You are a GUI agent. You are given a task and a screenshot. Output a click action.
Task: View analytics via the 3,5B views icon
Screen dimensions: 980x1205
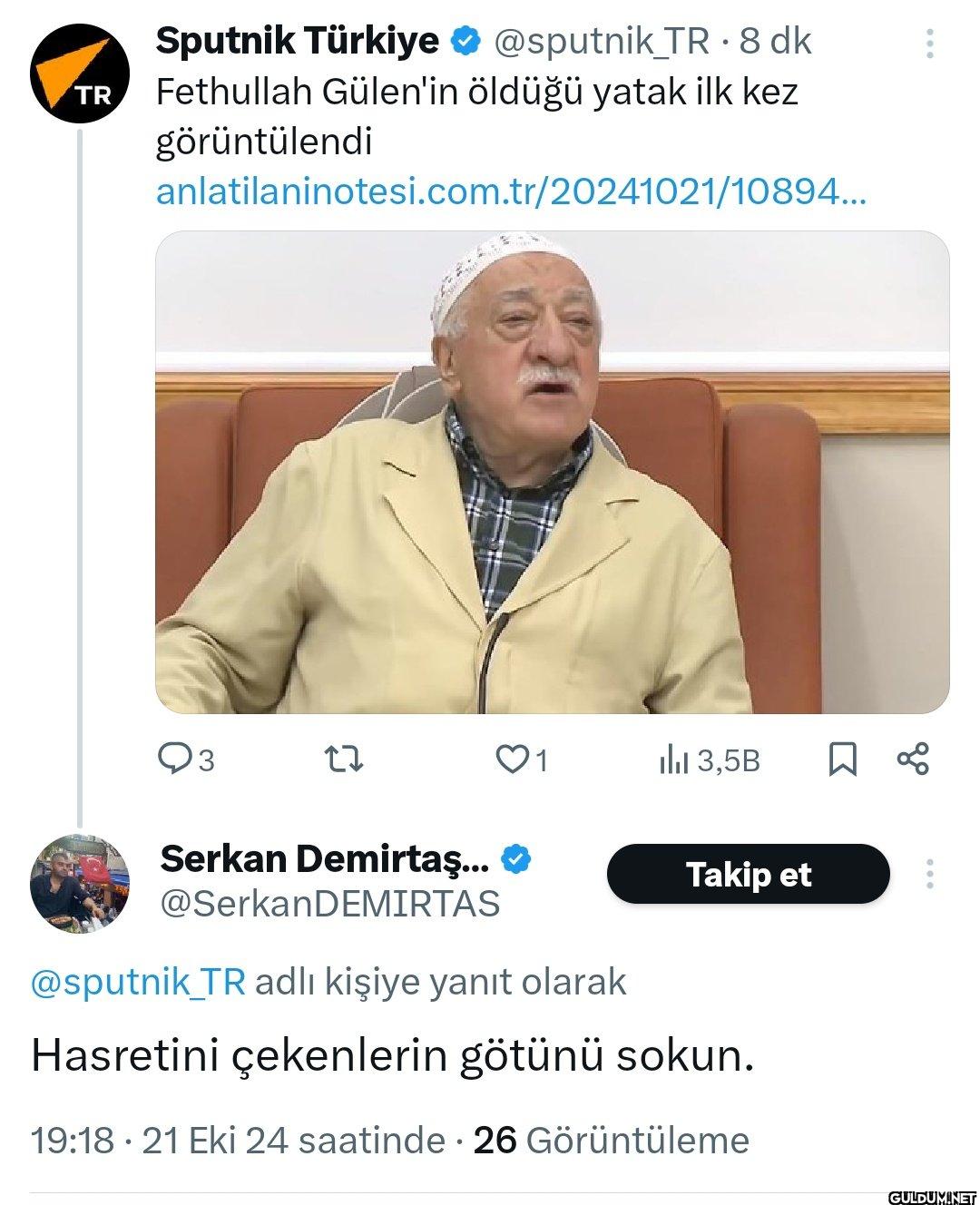click(x=709, y=760)
